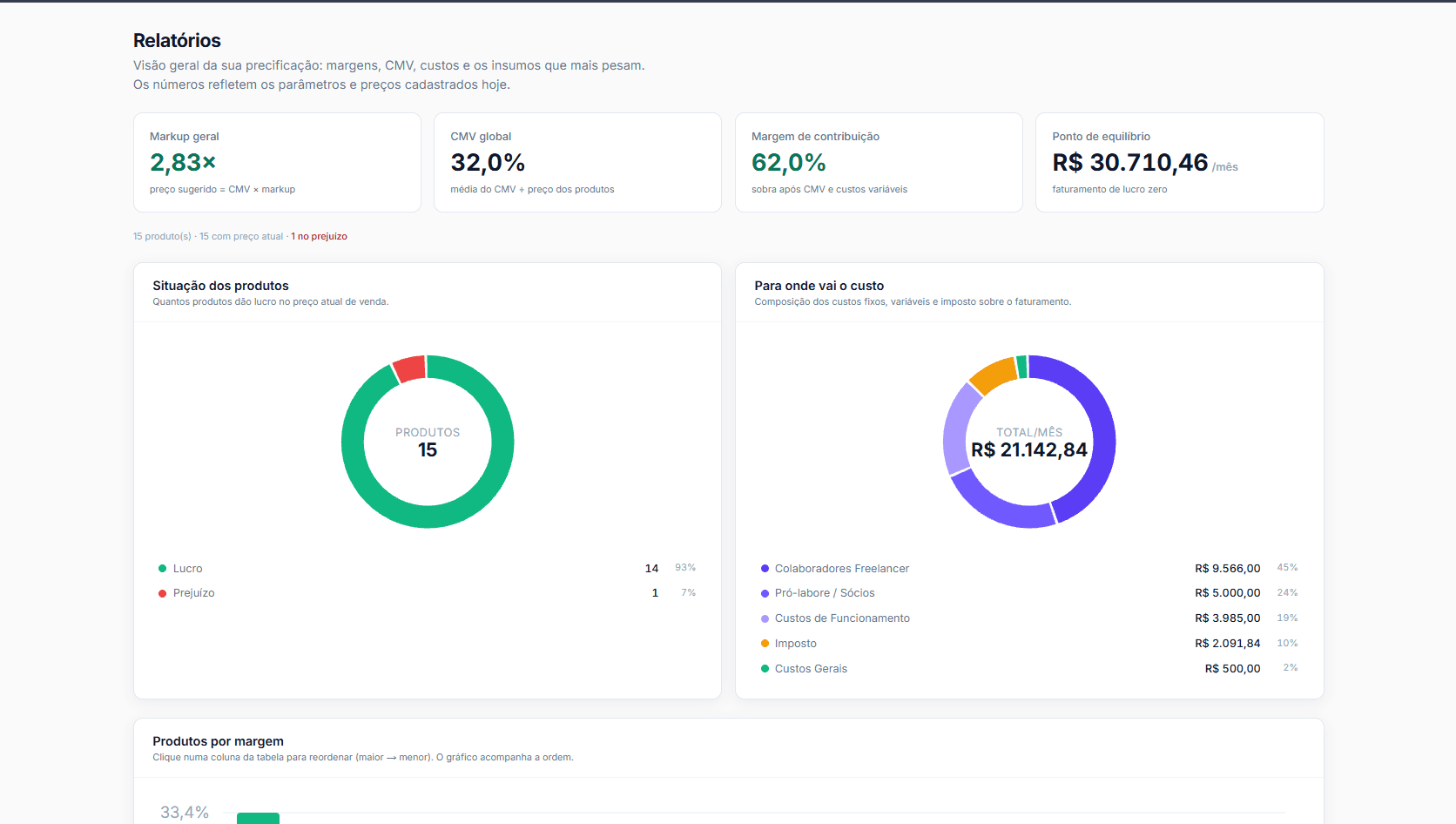Click the orange Imposto legend dot
Viewport: 1456px width, 824px height.
click(x=765, y=644)
